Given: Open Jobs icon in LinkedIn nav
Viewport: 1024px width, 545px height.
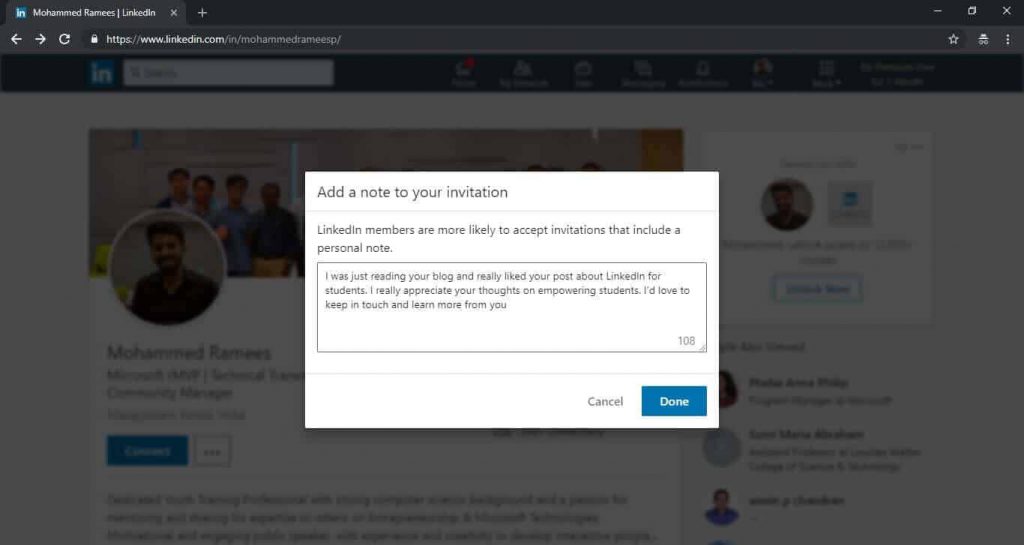Looking at the screenshot, I should [583, 72].
